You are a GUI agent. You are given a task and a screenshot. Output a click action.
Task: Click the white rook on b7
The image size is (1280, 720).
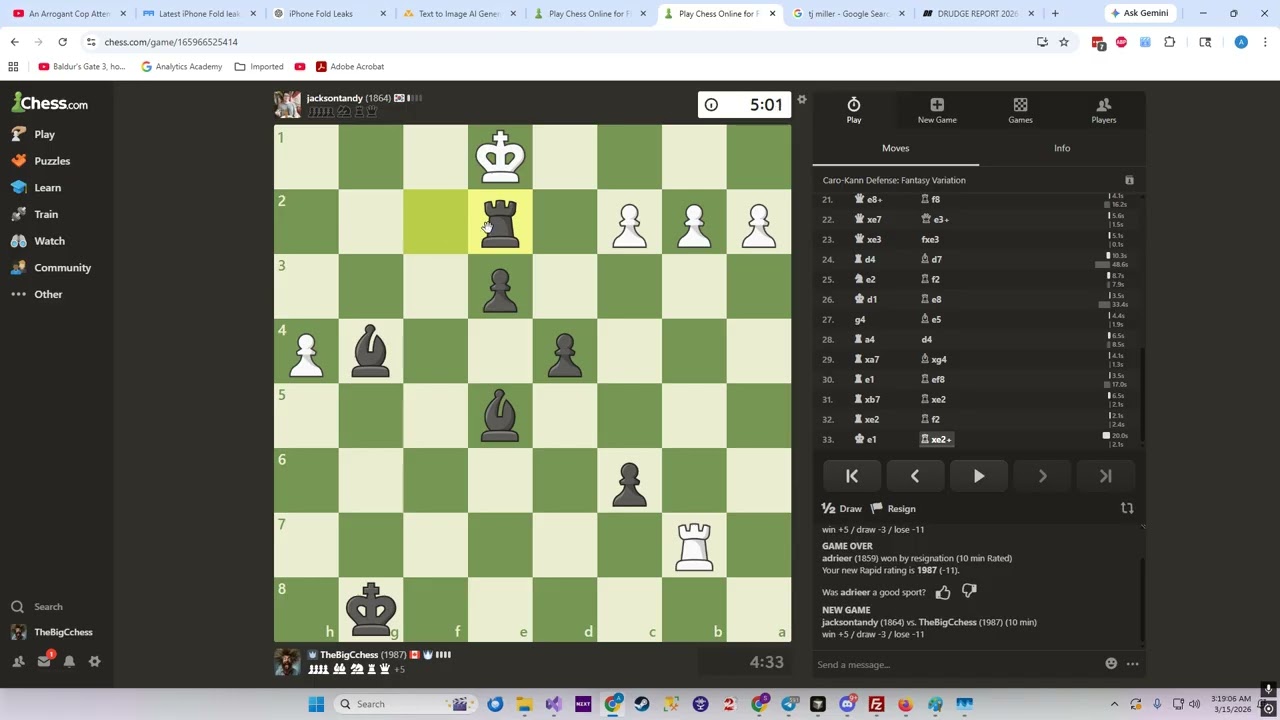[x=694, y=545]
